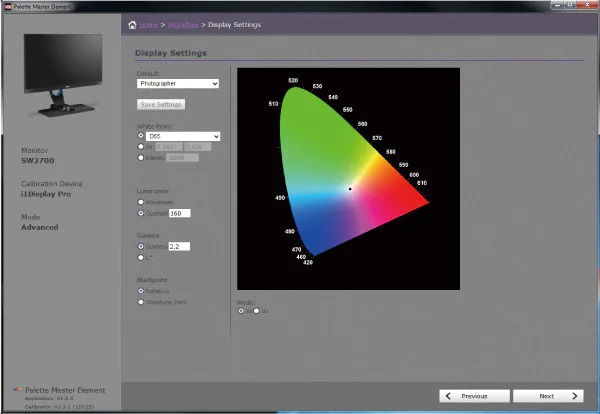Image resolution: width=600 pixels, height=414 pixels.
Task: Switch chromaticity diagram mode to uv
Action: click(x=256, y=311)
